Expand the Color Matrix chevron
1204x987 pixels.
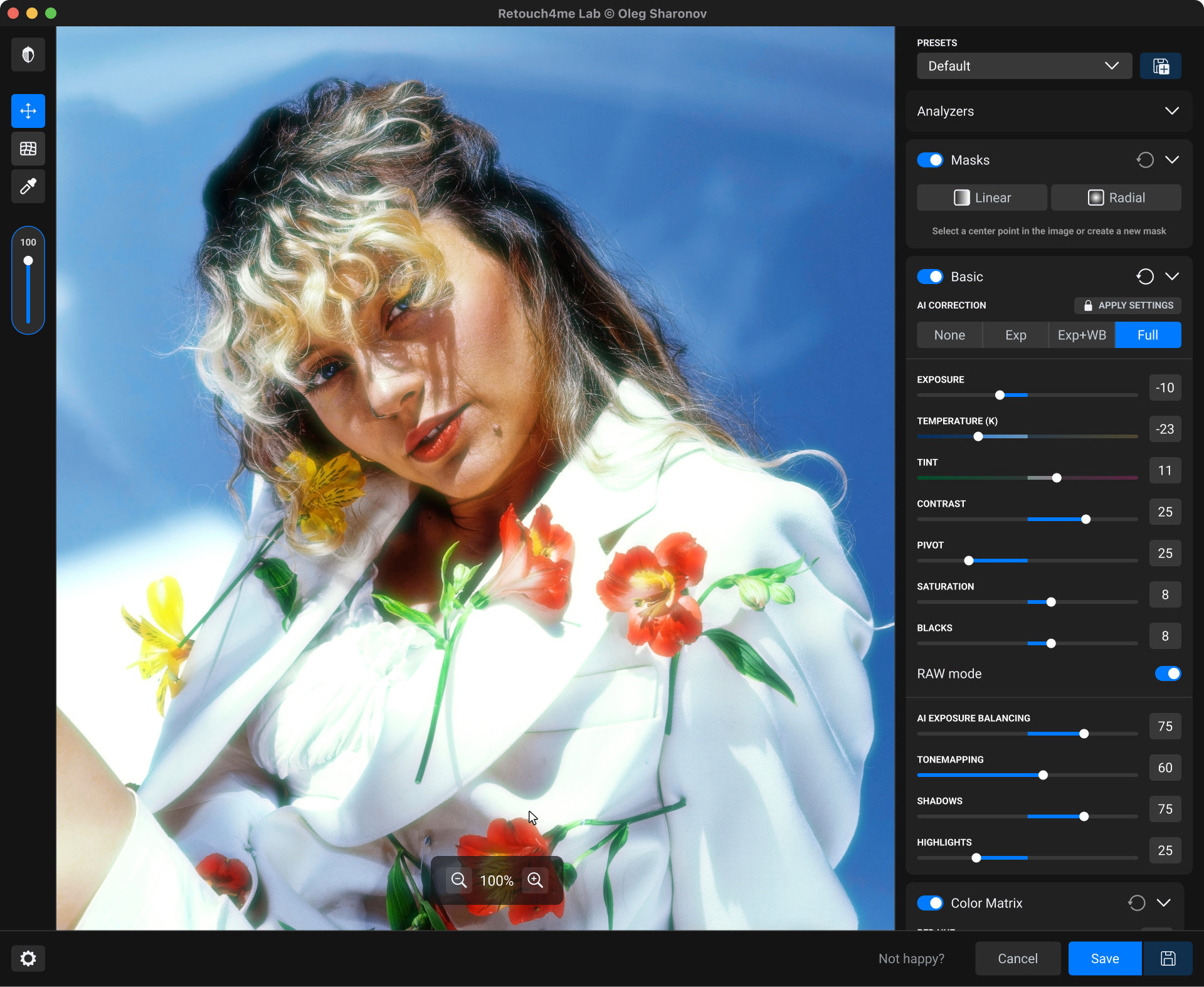coord(1164,903)
